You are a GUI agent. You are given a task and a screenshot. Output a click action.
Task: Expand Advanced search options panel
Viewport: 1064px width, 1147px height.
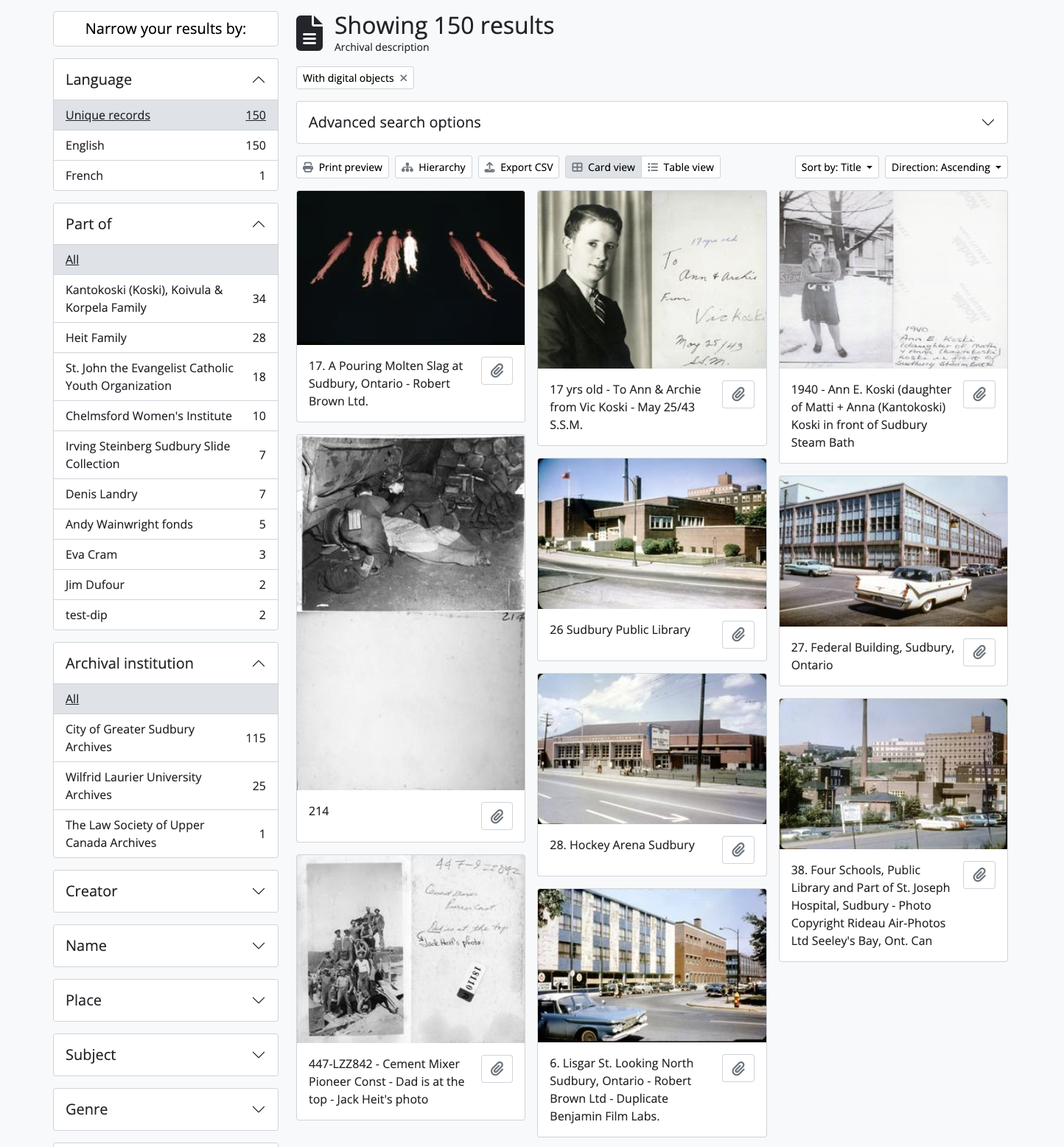tap(651, 122)
